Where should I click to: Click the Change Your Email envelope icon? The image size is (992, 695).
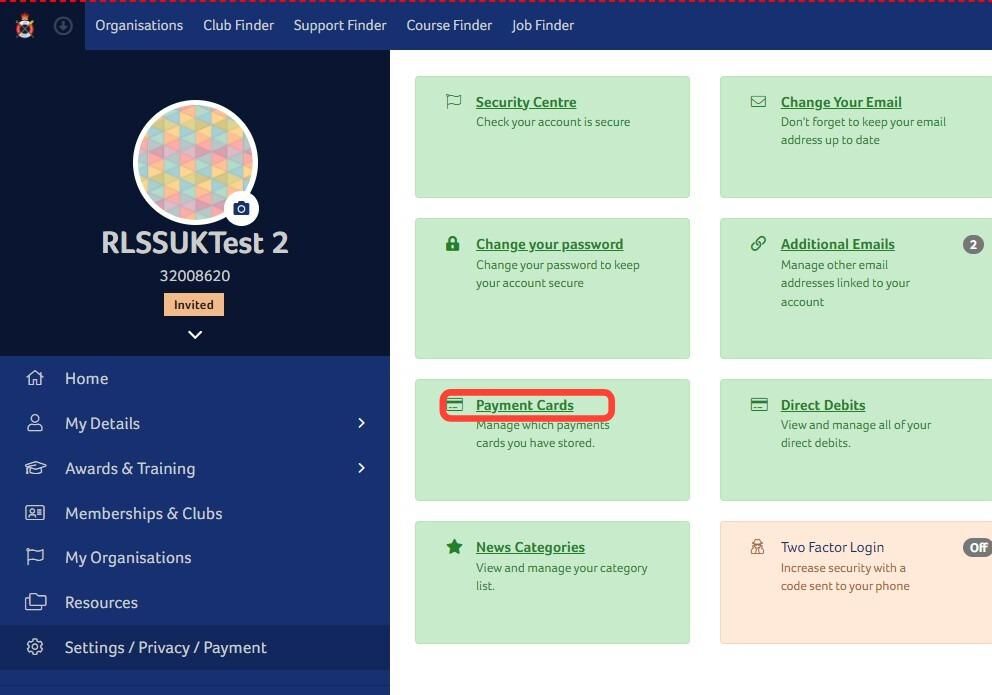pos(758,101)
